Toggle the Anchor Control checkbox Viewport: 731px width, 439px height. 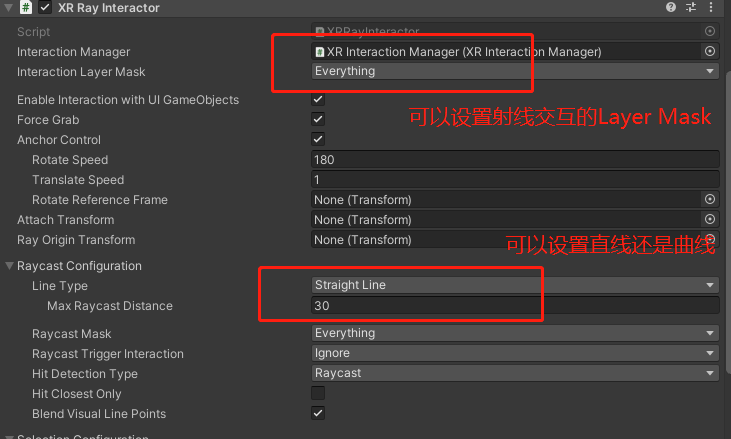point(318,139)
